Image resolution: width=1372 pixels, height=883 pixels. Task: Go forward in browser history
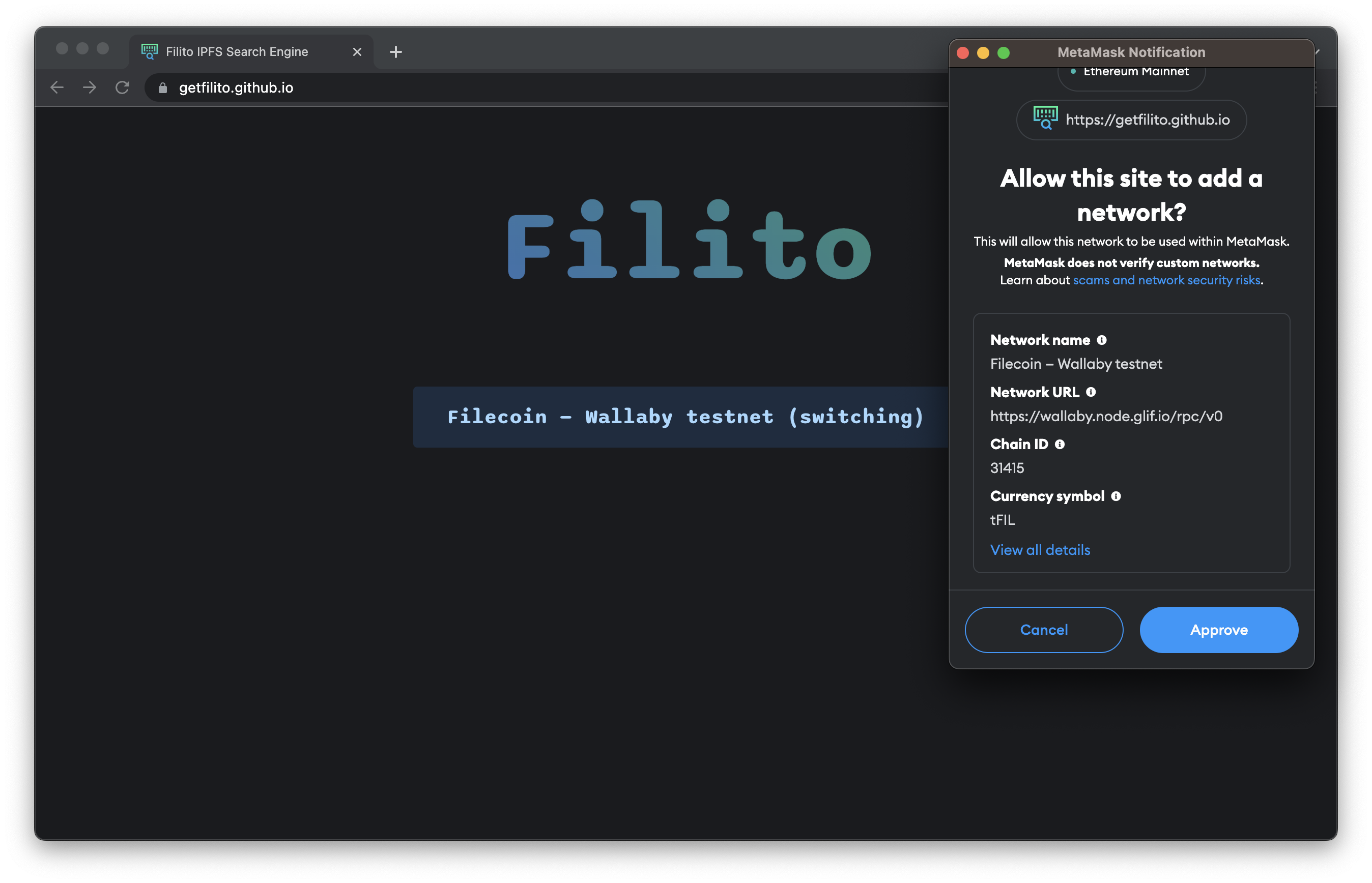[90, 87]
